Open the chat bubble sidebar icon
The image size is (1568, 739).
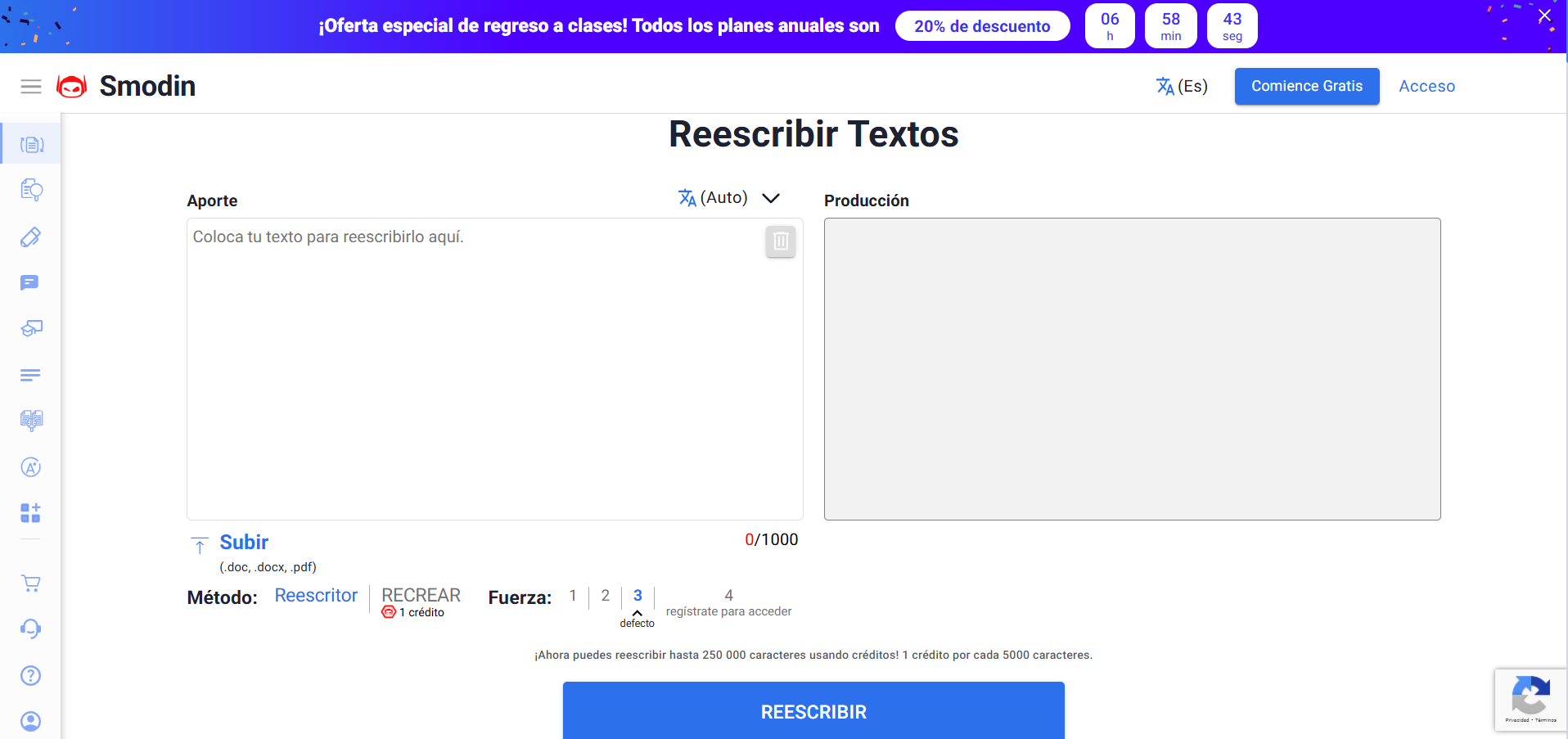pyautogui.click(x=30, y=283)
